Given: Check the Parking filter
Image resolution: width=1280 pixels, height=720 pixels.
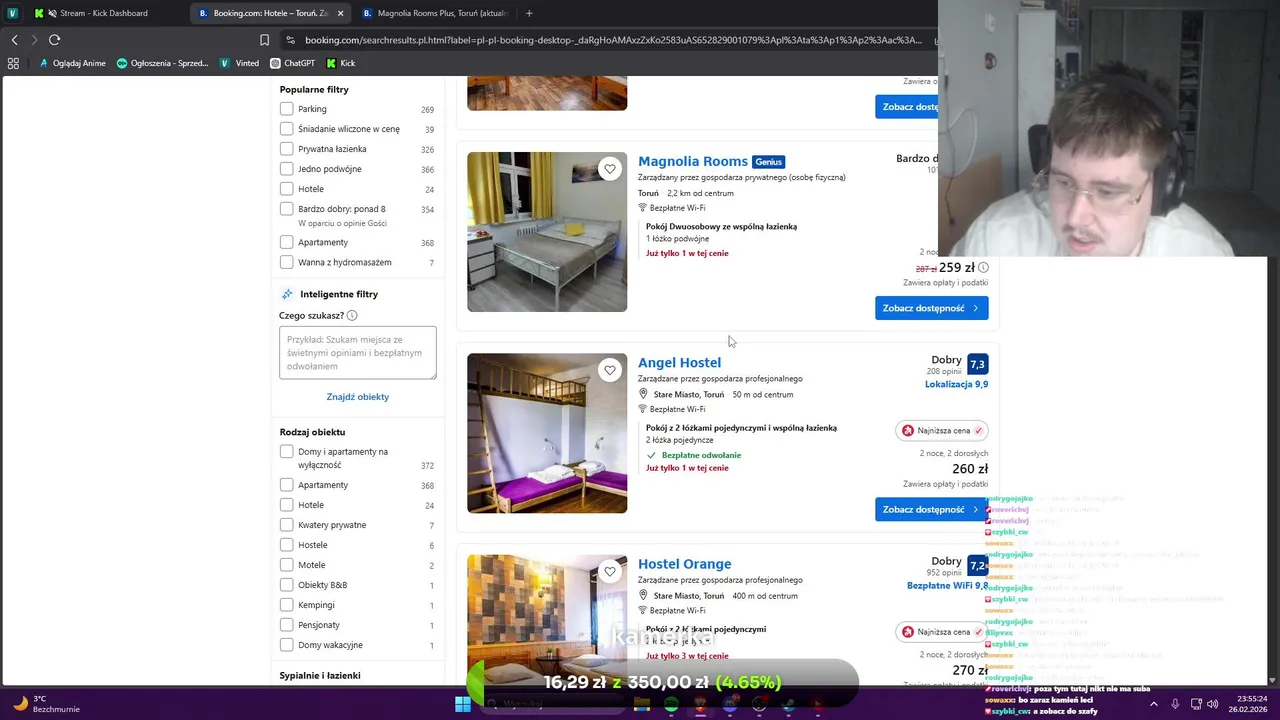Looking at the screenshot, I should (x=287, y=109).
